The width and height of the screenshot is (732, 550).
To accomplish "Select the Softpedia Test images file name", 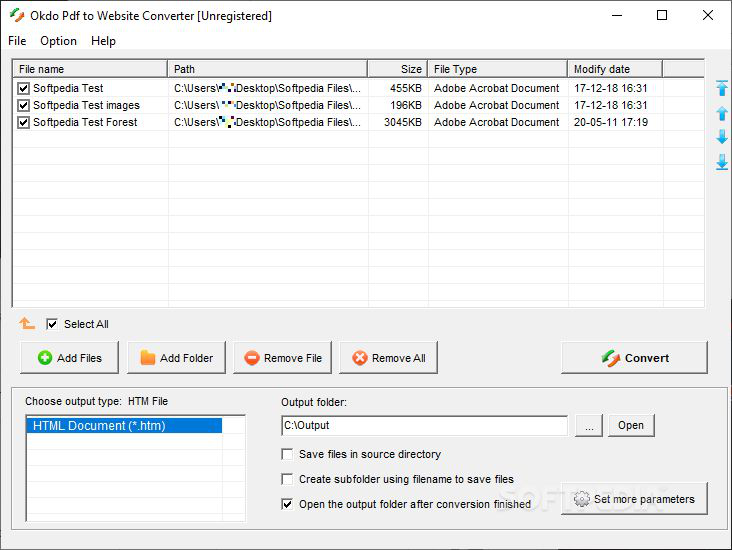I will pos(86,106).
